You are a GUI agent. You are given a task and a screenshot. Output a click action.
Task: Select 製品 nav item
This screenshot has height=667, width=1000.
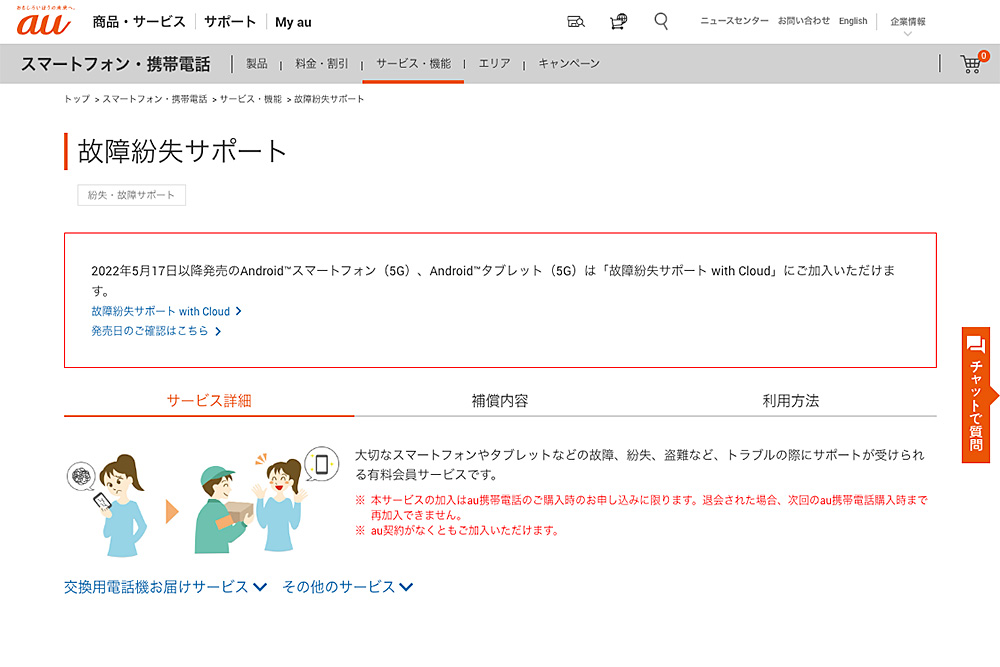click(x=257, y=63)
